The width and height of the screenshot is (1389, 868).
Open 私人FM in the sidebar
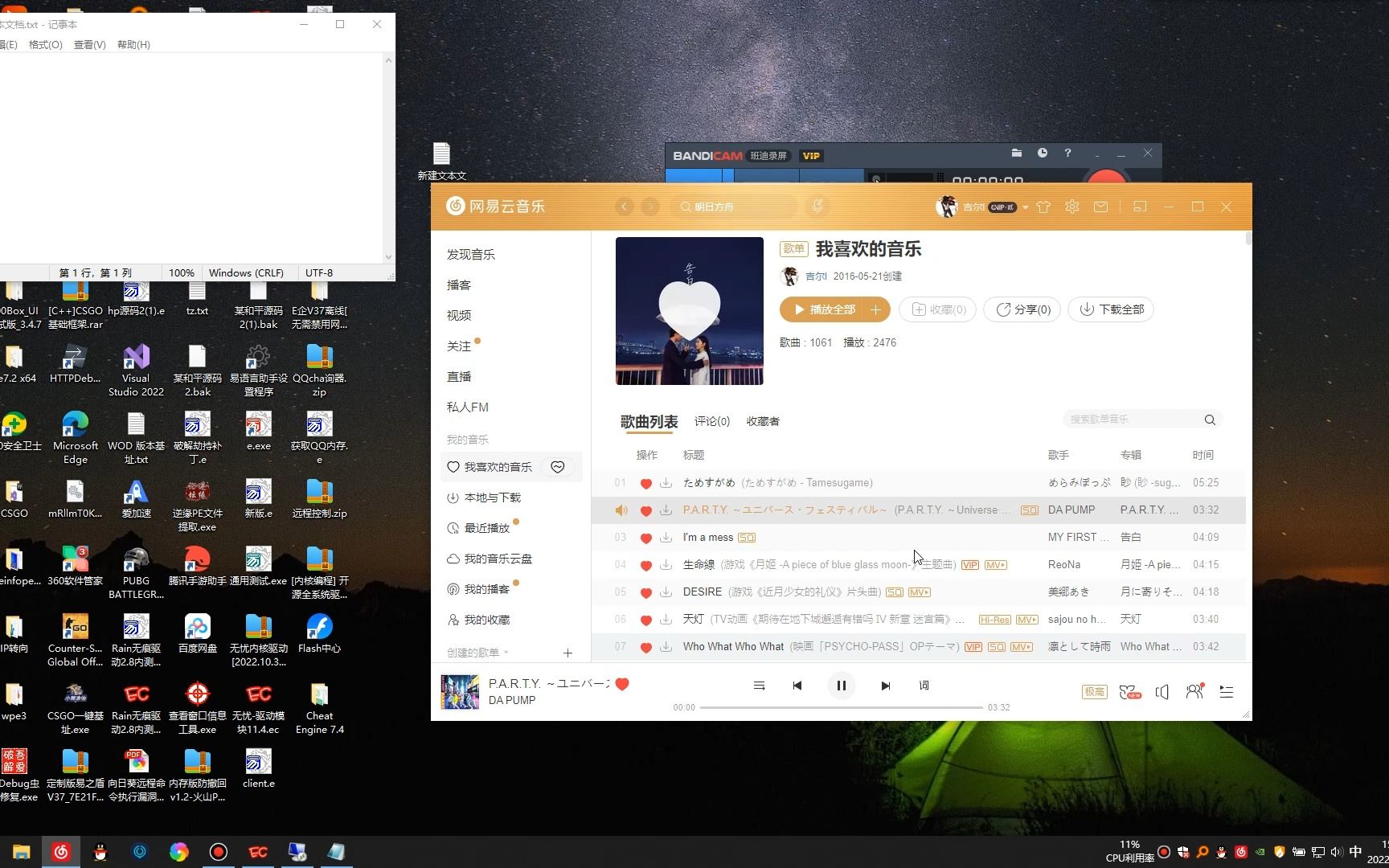coord(468,407)
